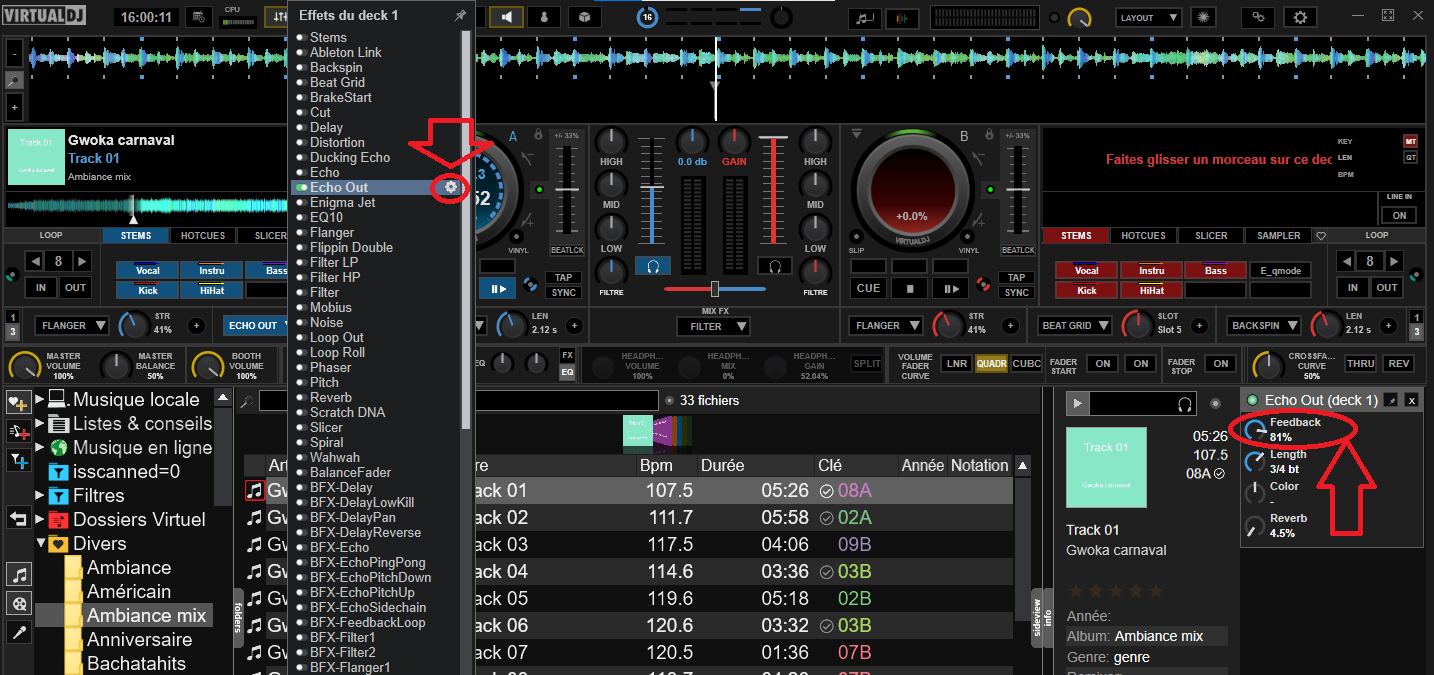This screenshot has width=1434, height=675.
Task: Click stop button on deck B
Action: pyautogui.click(x=910, y=288)
